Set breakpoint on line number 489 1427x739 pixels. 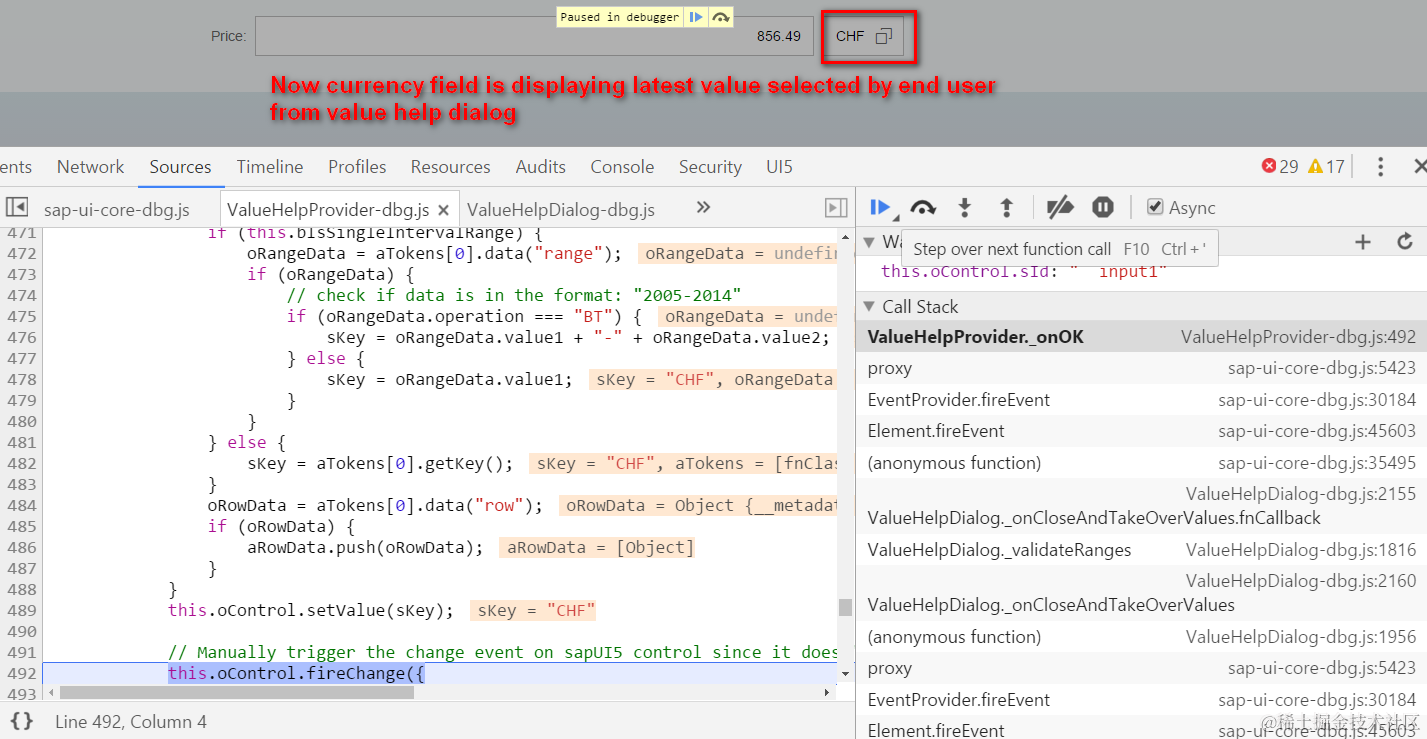[x=19, y=610]
